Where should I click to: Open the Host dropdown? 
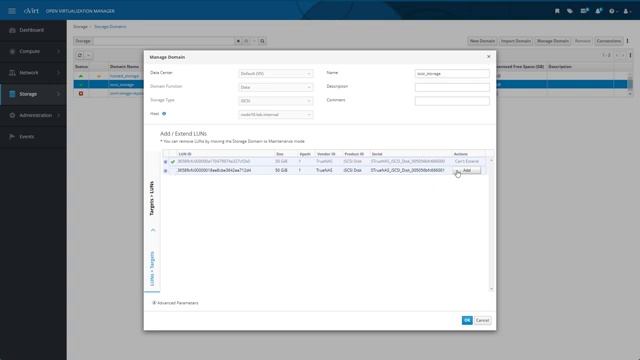[276, 115]
